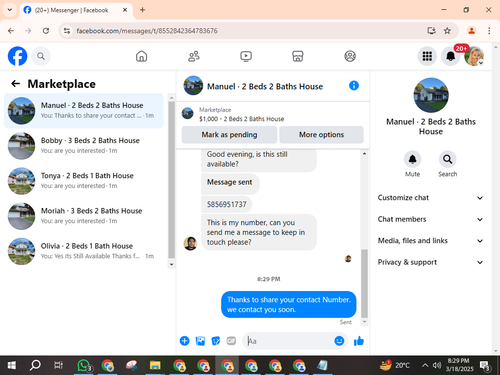Open the Tonya - 2 Beds 1 Bath conversation
The image size is (500, 375).
(84, 181)
